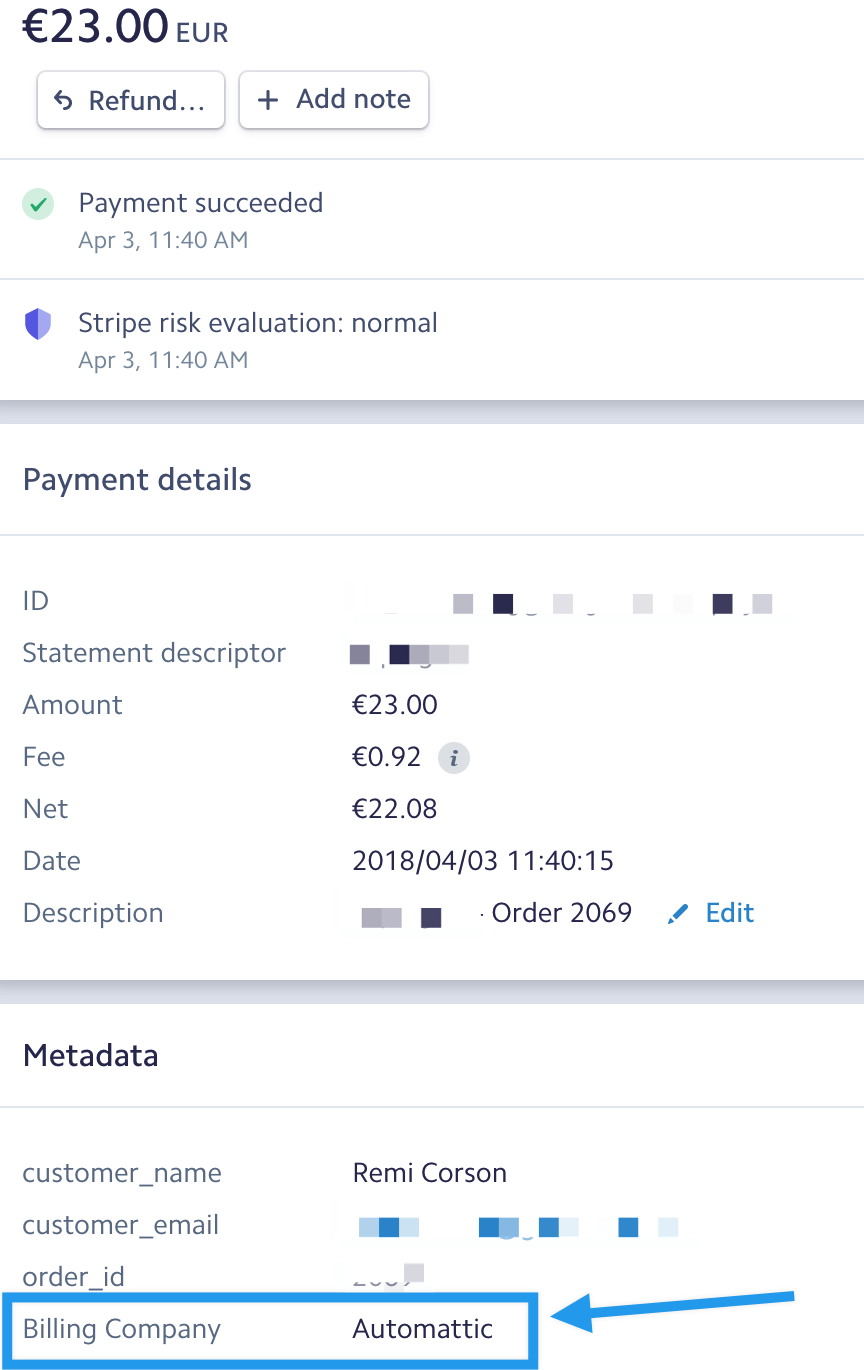Click the €22.08 net amount value

point(395,809)
